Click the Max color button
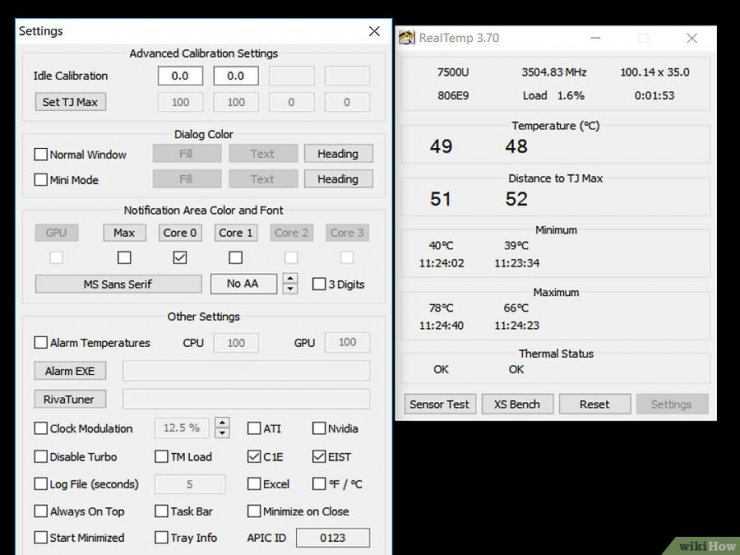The height and width of the screenshot is (555, 740). (x=124, y=233)
